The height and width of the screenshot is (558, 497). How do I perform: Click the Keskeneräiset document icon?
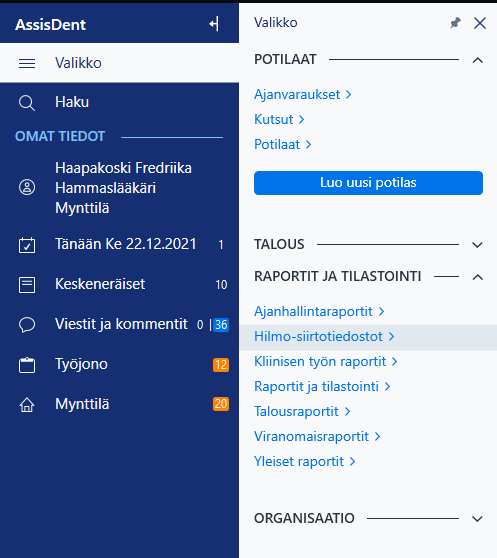click(27, 285)
